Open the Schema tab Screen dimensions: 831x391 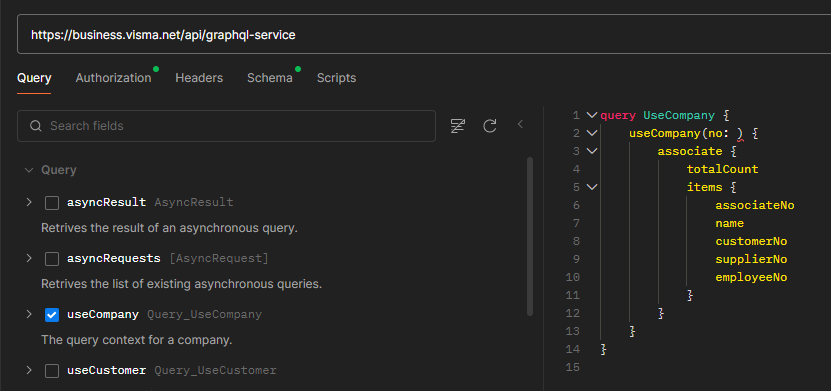tap(270, 78)
